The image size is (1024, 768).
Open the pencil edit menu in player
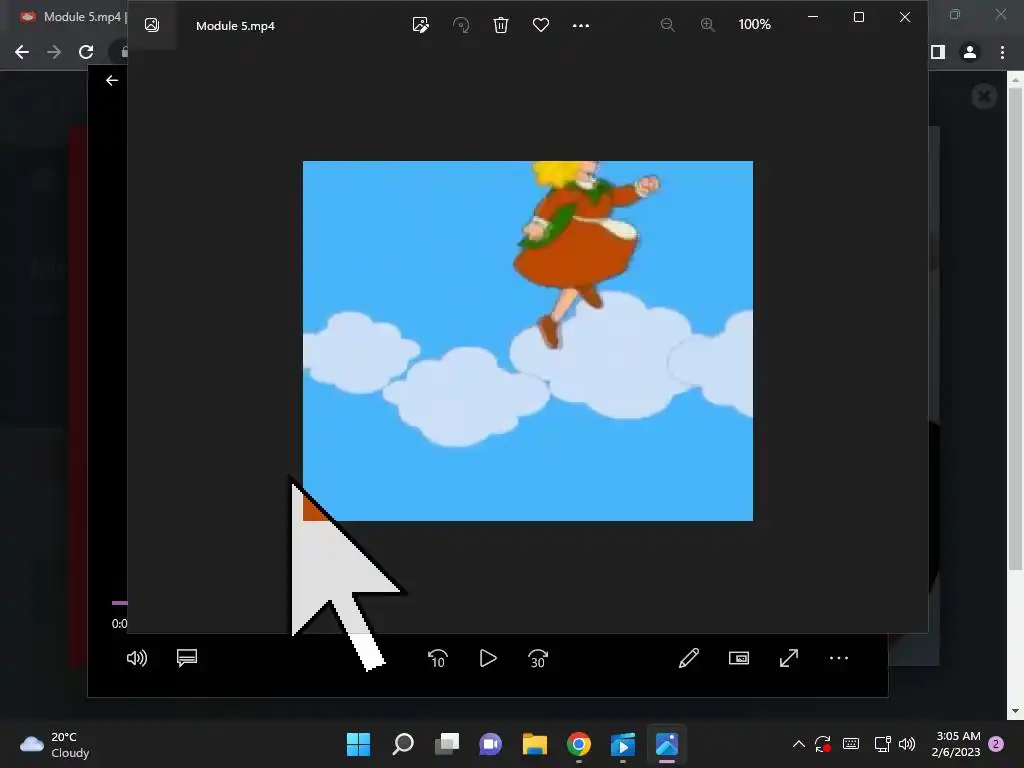click(x=689, y=658)
